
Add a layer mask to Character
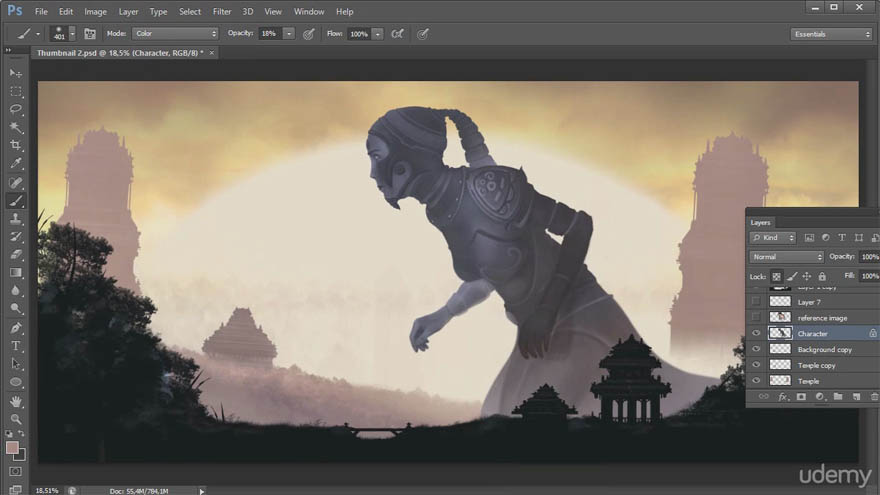pyautogui.click(x=801, y=397)
